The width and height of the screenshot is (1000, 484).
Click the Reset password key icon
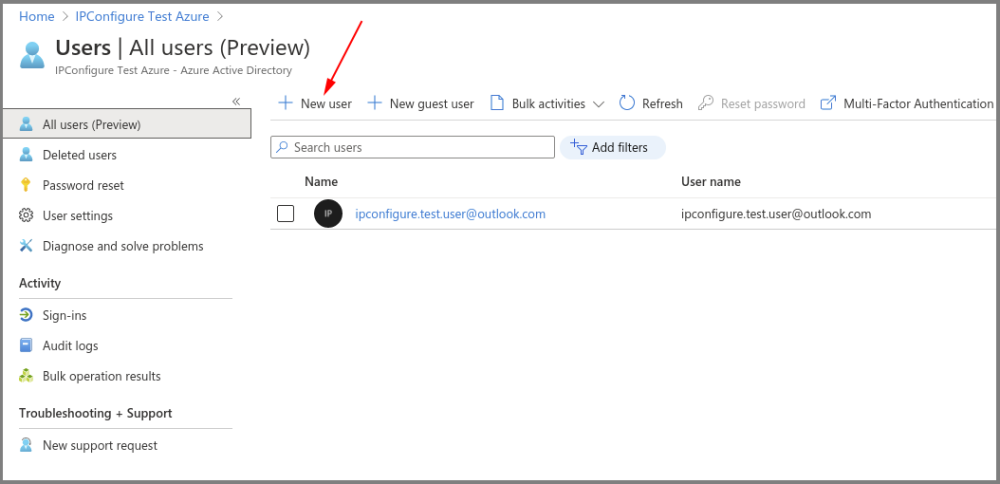point(705,103)
